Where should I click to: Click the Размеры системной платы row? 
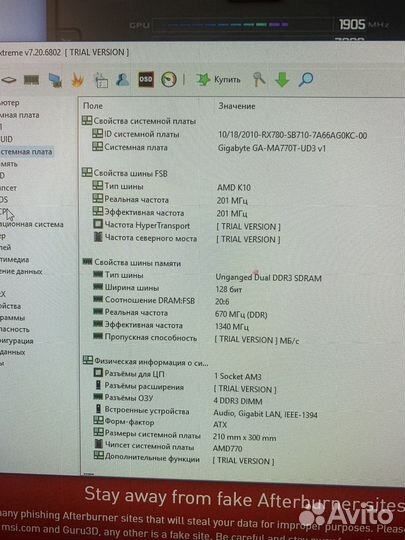pos(185,436)
